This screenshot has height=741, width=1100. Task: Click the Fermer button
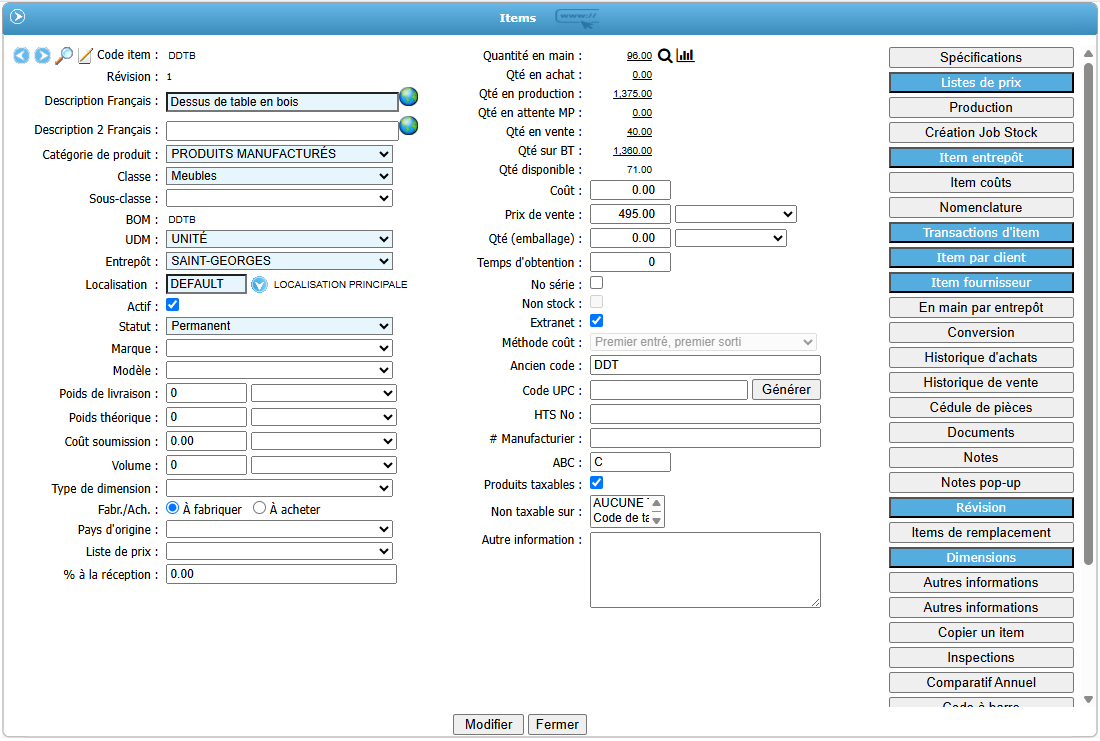pos(557,724)
